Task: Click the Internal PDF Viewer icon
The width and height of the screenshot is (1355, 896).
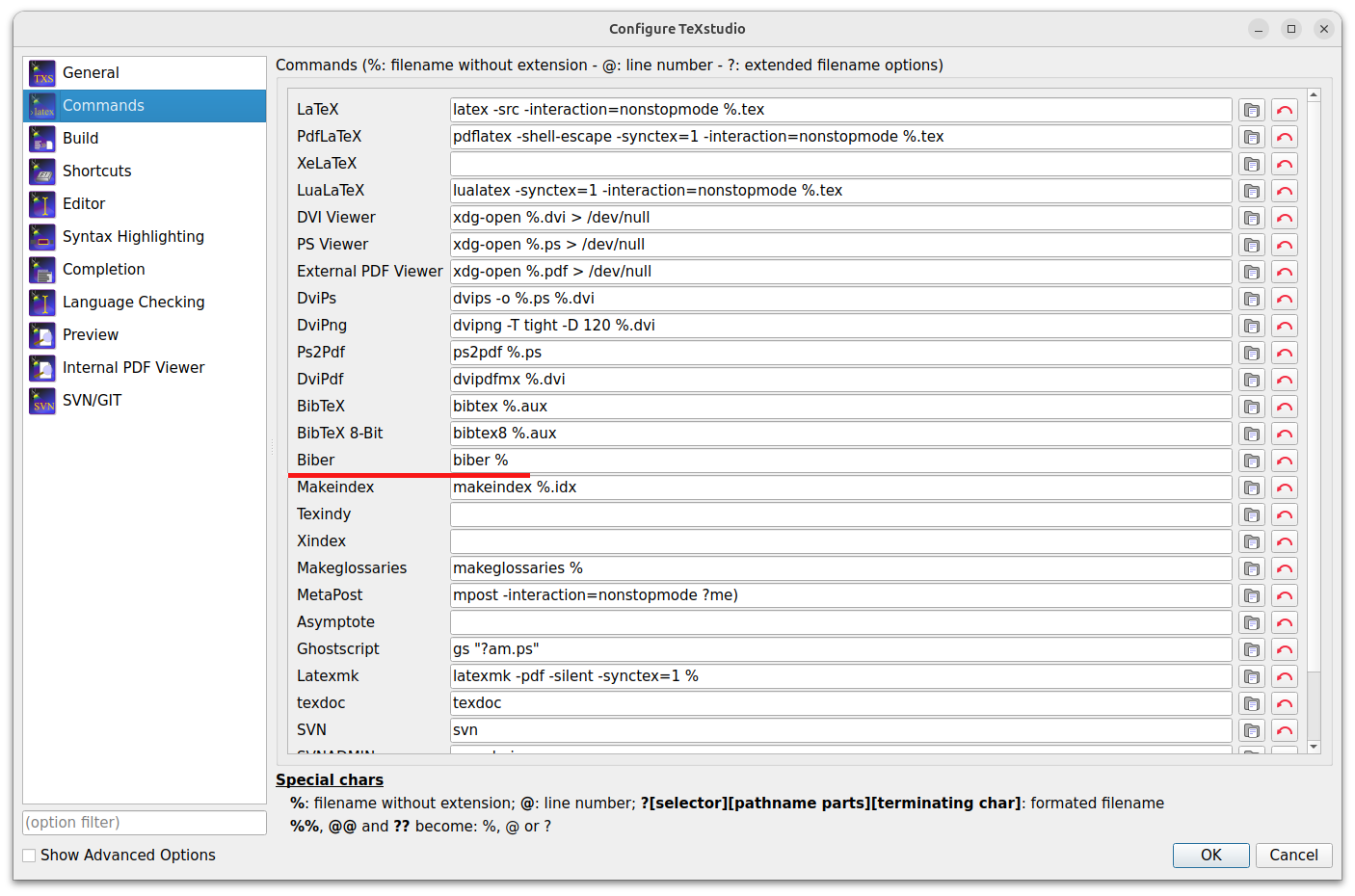Action: point(42,368)
